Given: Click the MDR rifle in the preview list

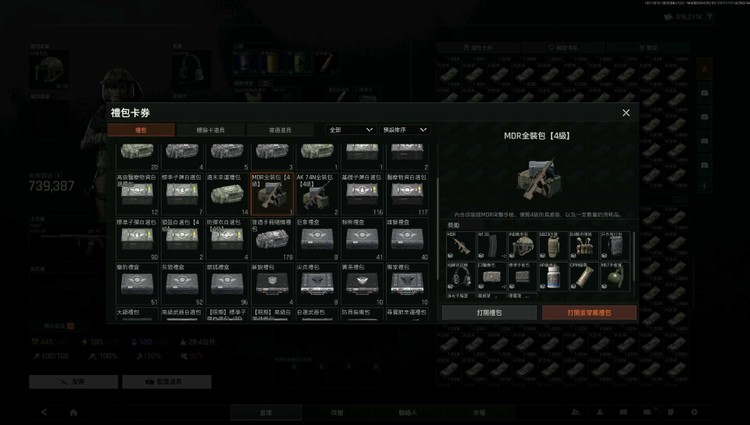Looking at the screenshot, I should coord(460,245).
